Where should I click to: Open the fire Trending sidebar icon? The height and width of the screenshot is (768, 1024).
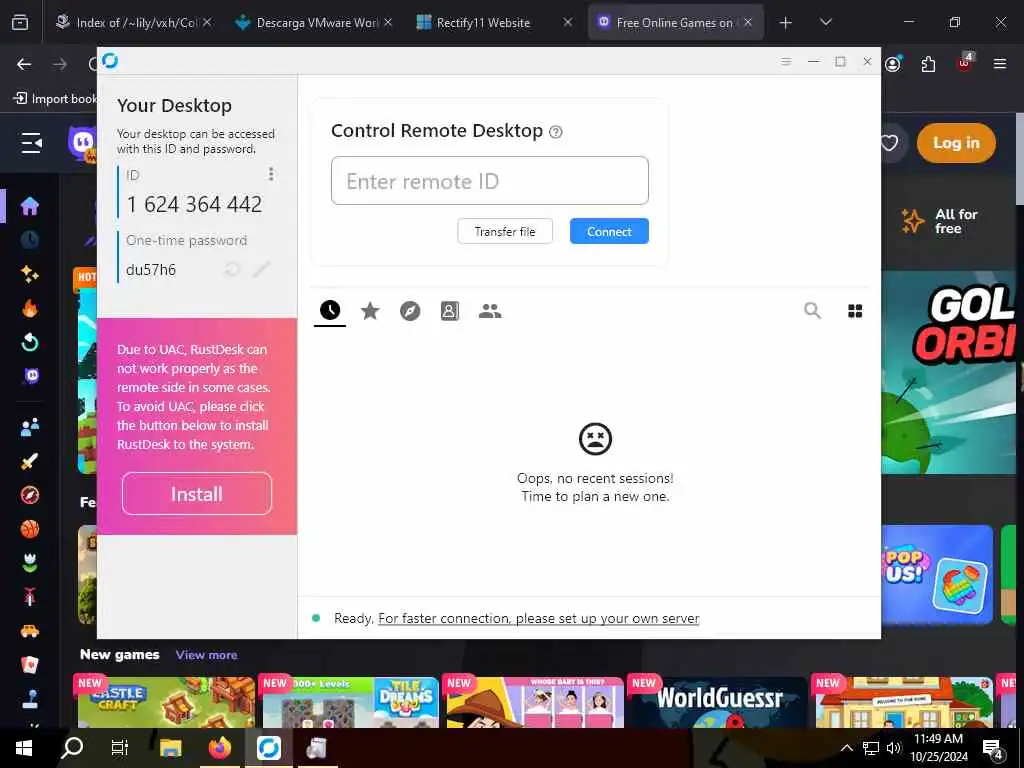(30, 308)
